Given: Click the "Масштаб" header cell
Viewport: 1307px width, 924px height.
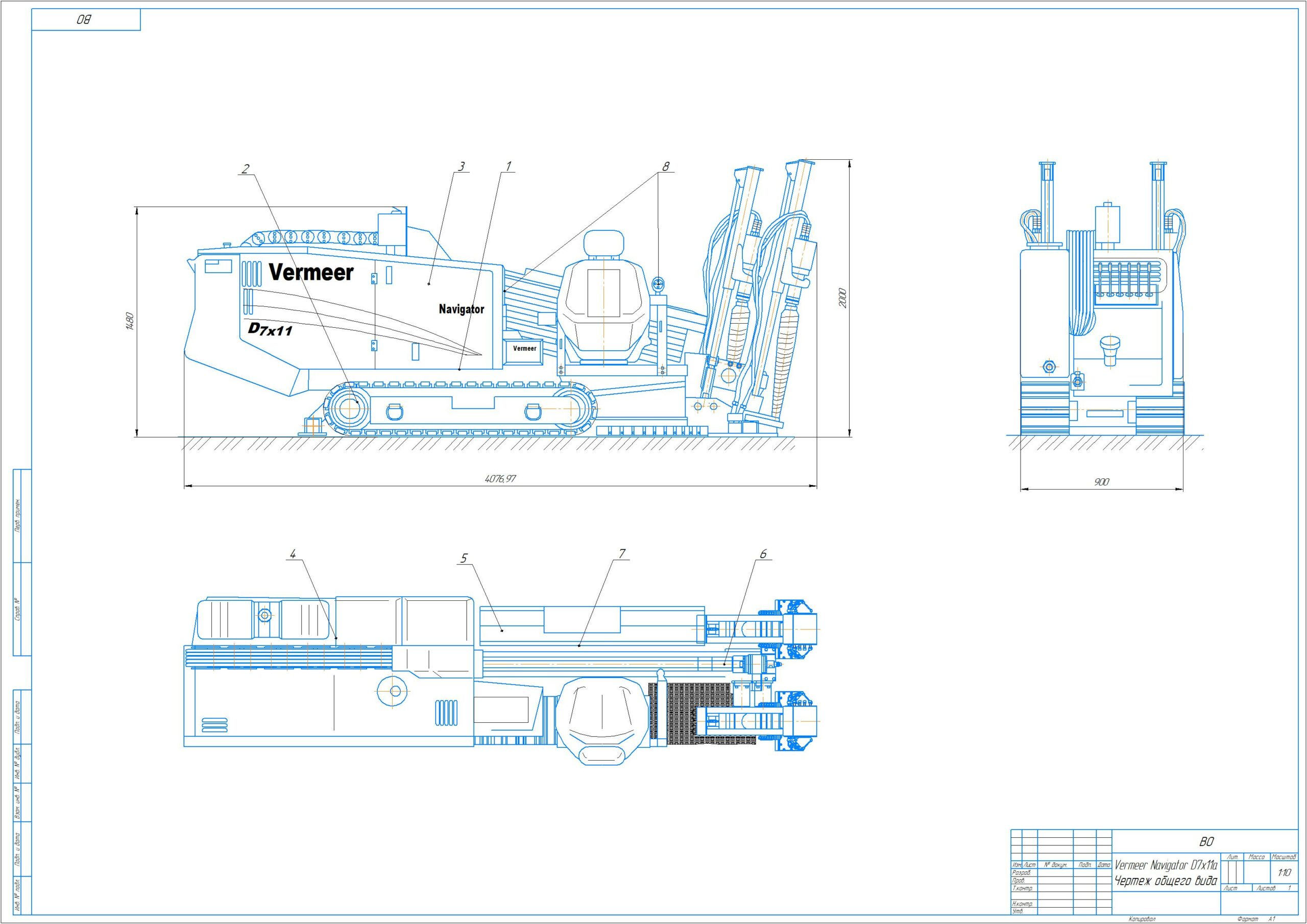Looking at the screenshot, I should point(1284,857).
